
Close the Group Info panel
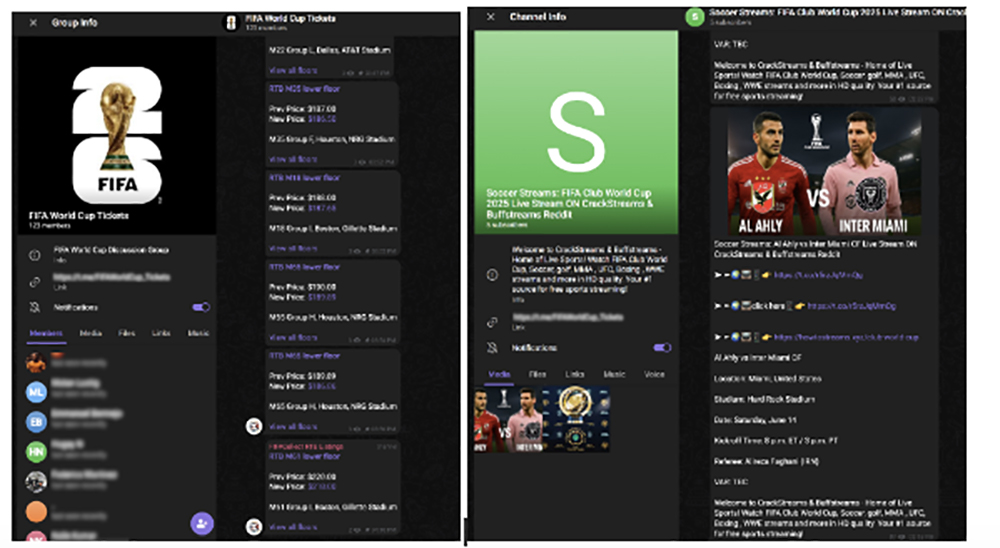tap(33, 22)
